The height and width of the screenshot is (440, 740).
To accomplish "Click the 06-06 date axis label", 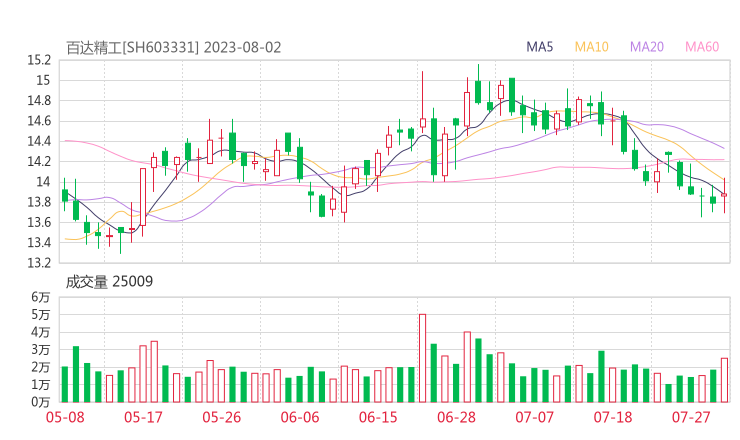I will coord(300,417).
